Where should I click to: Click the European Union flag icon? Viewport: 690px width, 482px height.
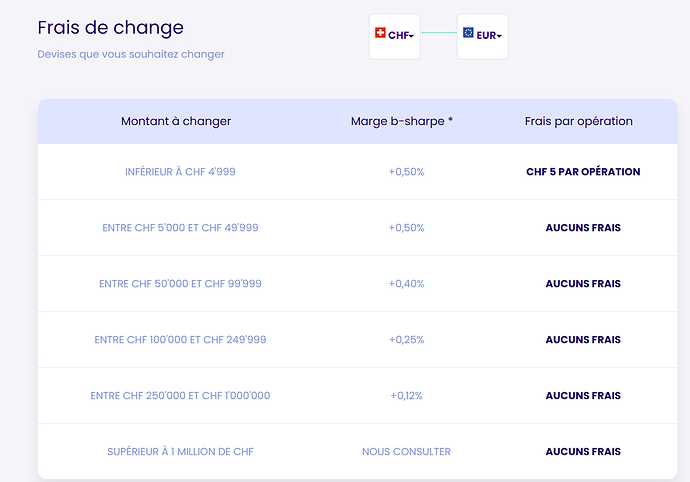(x=468, y=33)
